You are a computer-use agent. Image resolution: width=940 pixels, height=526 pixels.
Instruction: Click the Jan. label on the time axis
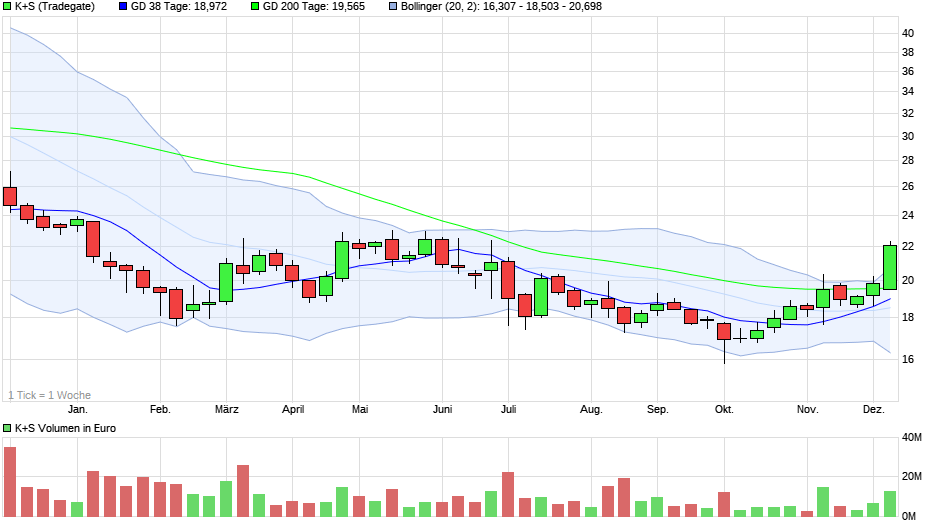pyautogui.click(x=77, y=409)
